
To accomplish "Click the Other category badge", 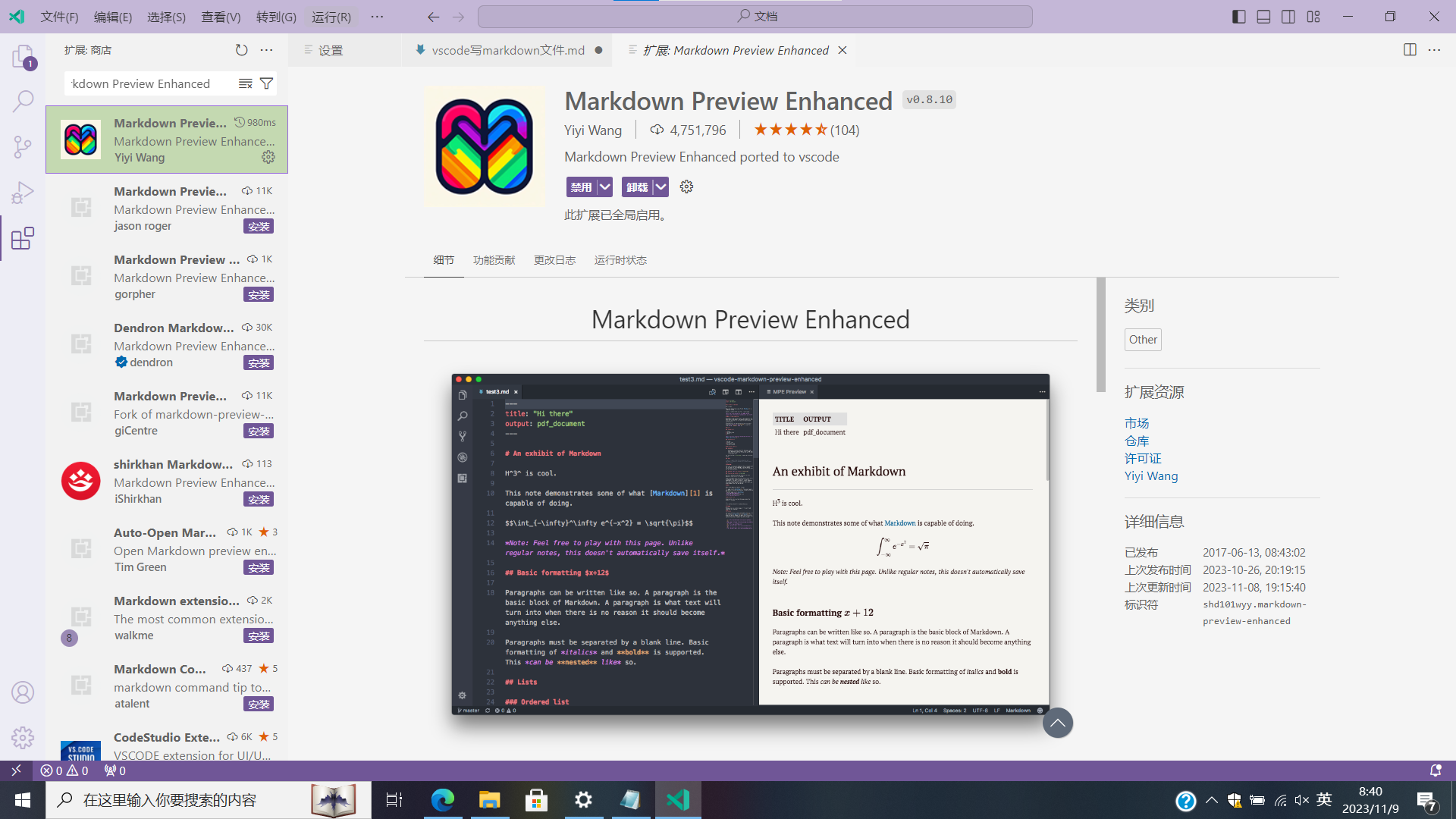I will tap(1143, 339).
